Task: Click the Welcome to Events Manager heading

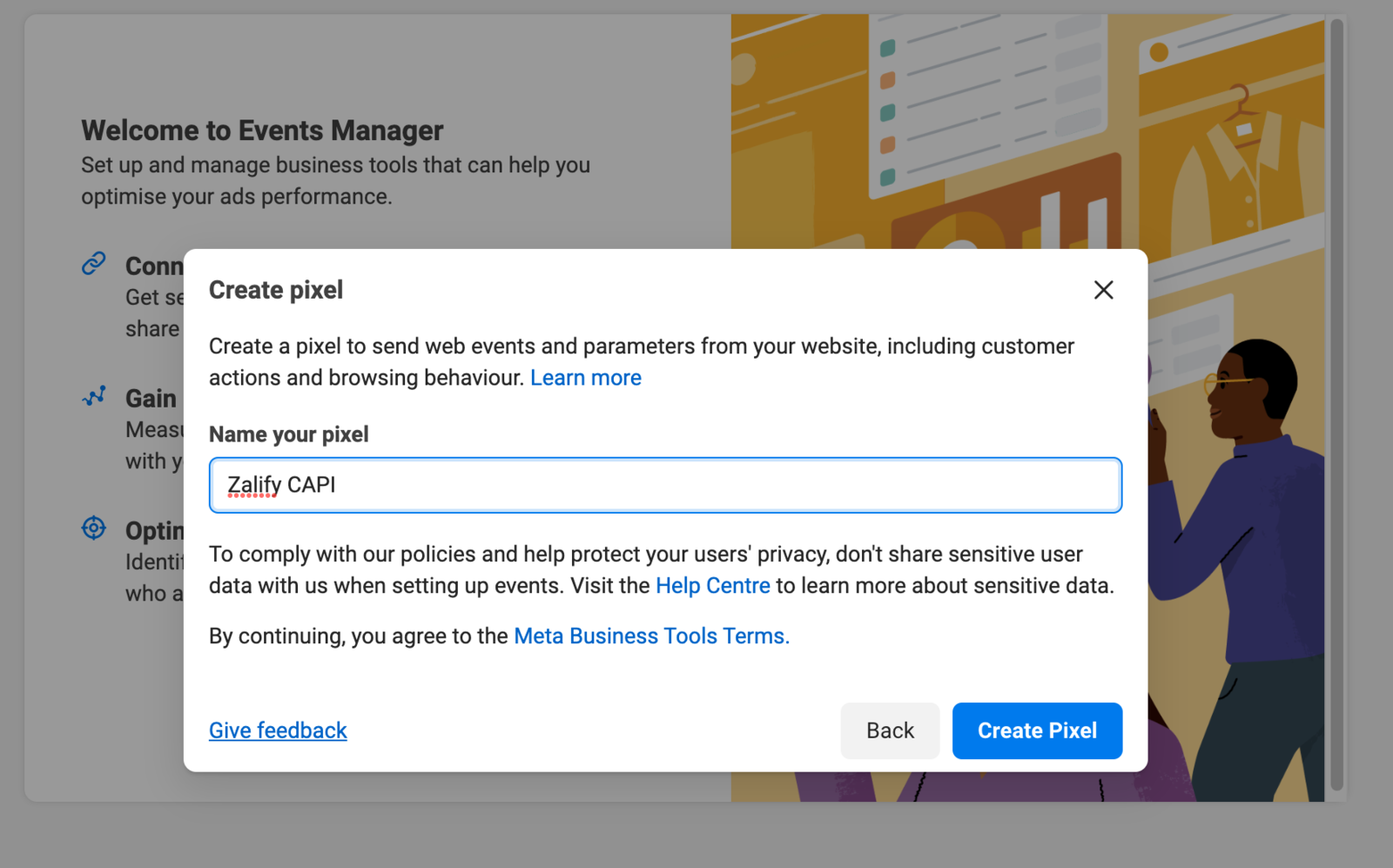Action: (x=262, y=131)
